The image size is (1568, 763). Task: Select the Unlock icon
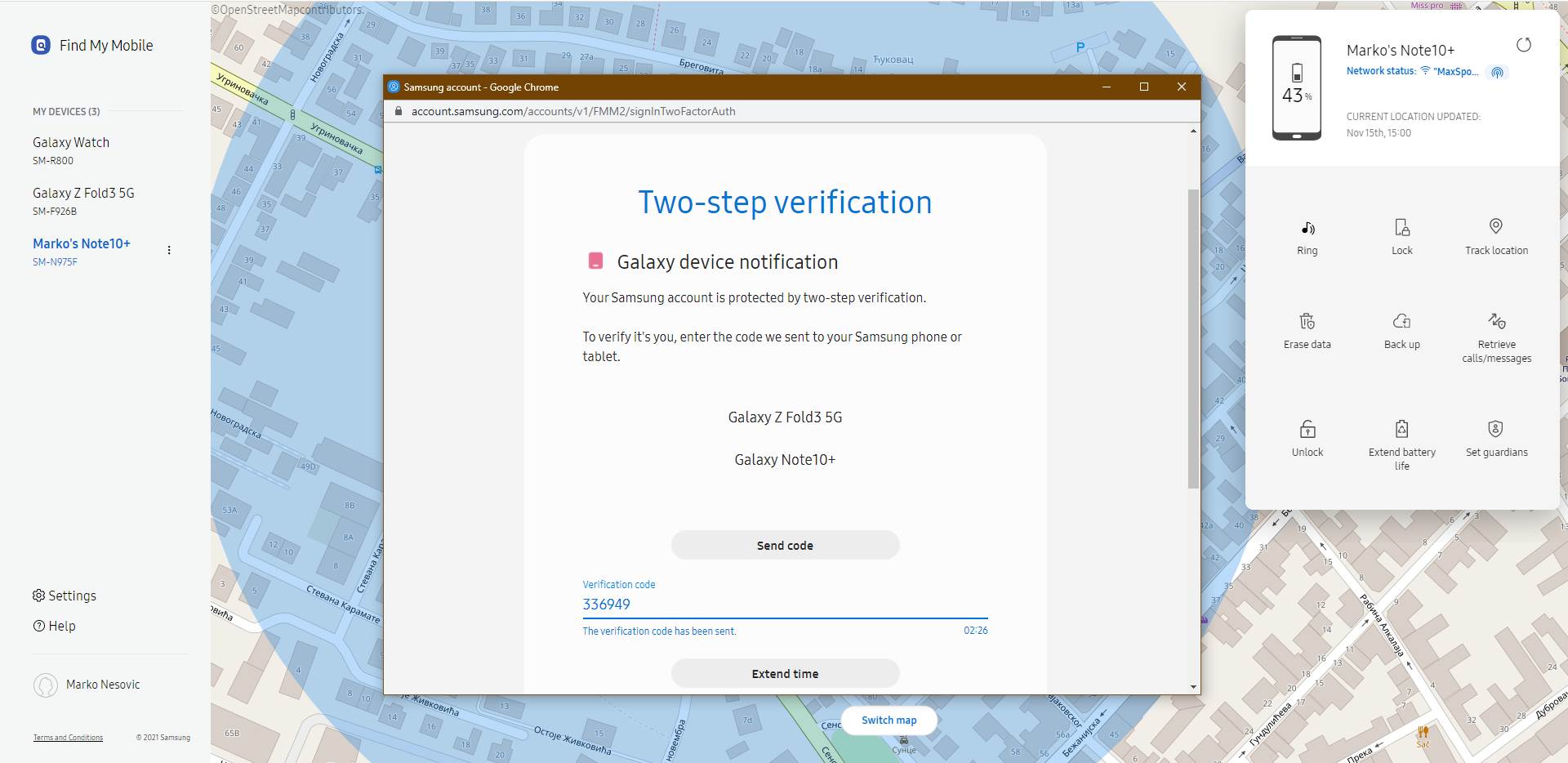click(x=1307, y=439)
